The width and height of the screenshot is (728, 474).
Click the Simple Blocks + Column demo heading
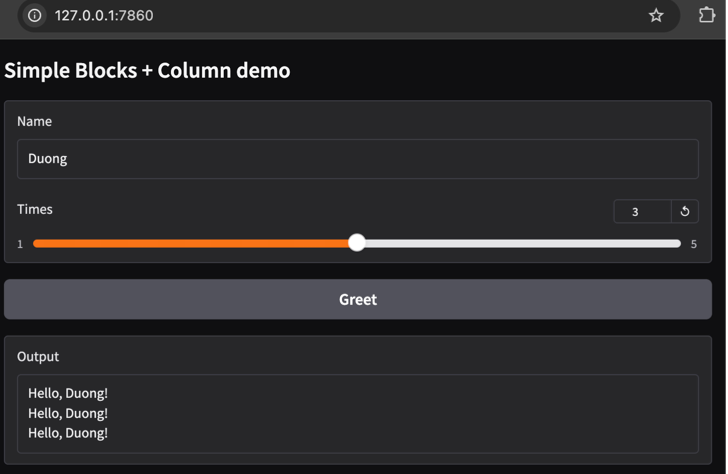(147, 71)
